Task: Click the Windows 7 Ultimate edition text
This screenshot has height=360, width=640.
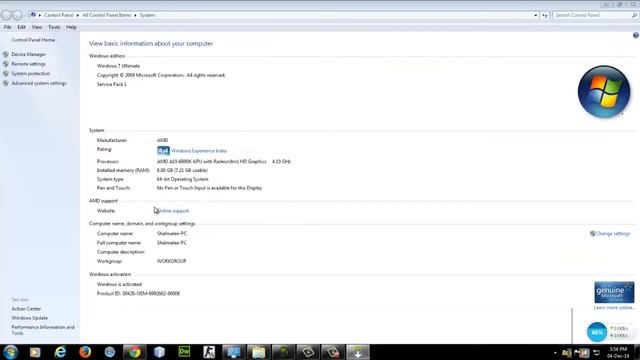Action: coord(118,66)
